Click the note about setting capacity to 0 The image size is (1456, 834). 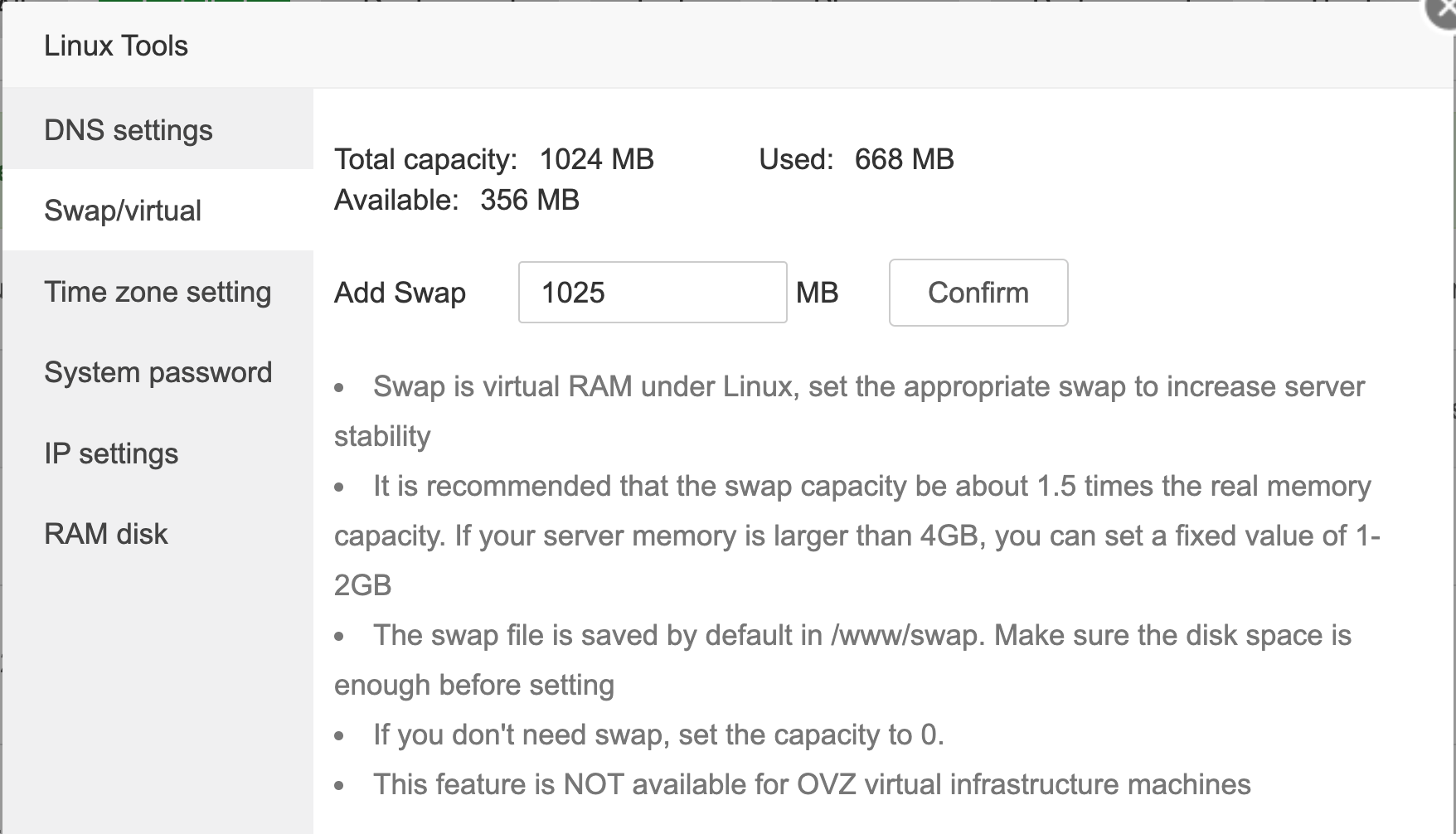pos(658,735)
